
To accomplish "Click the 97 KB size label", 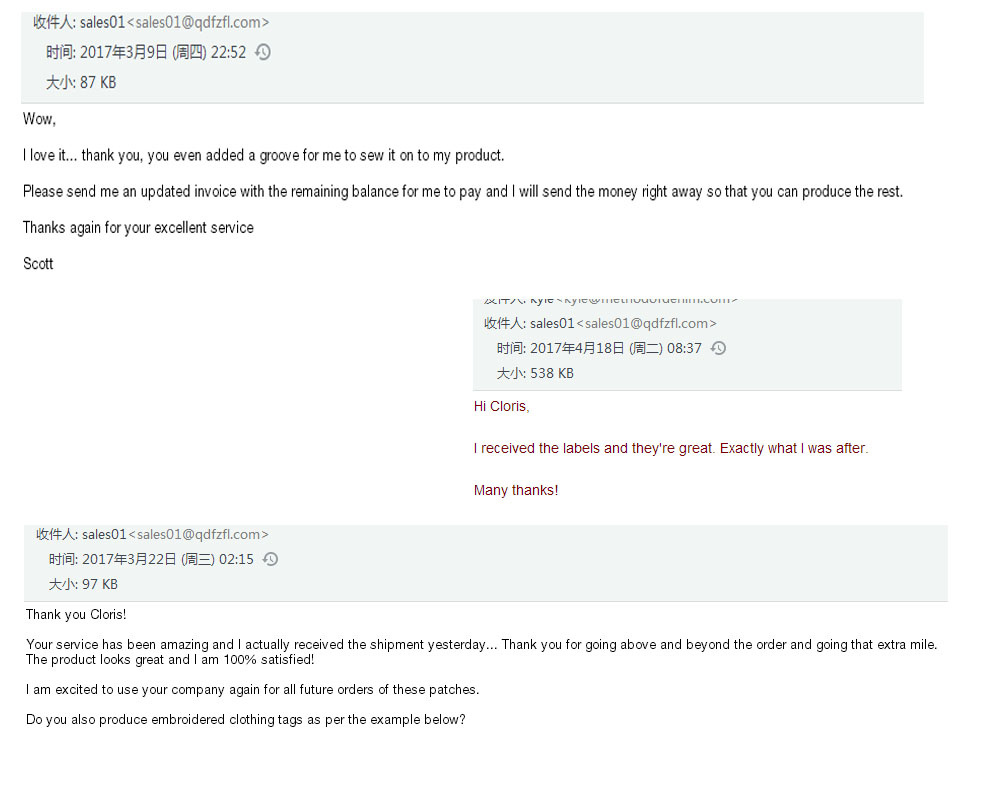I will pyautogui.click(x=100, y=584).
